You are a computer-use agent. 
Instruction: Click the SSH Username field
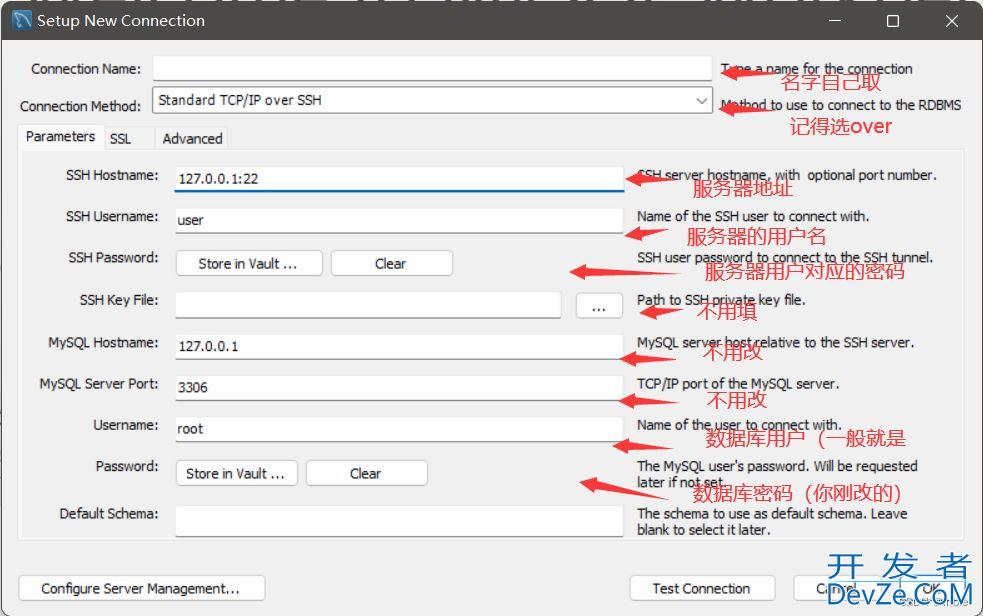point(399,221)
